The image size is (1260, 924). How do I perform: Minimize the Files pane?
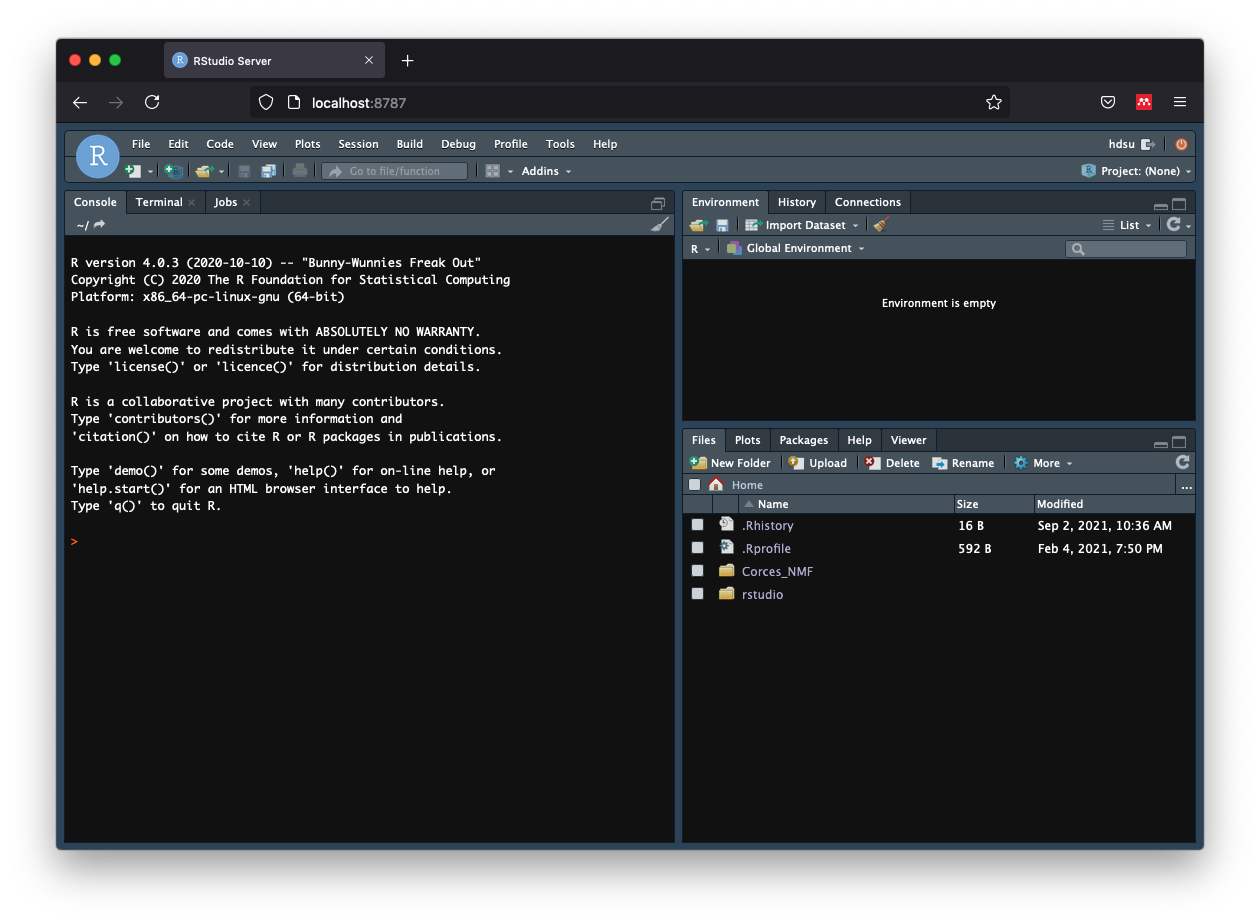pos(1160,443)
